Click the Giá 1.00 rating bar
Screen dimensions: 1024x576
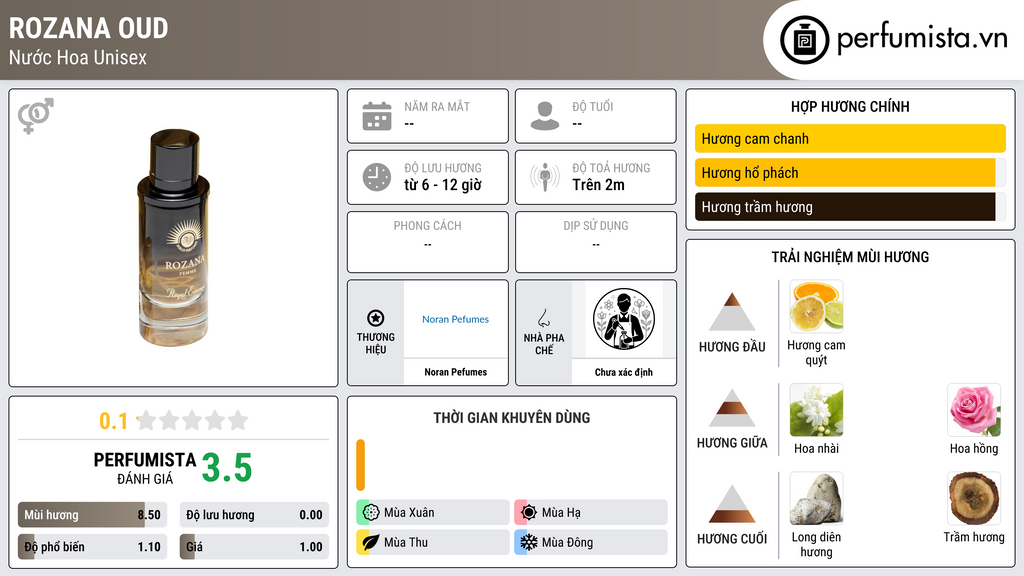pos(254,547)
